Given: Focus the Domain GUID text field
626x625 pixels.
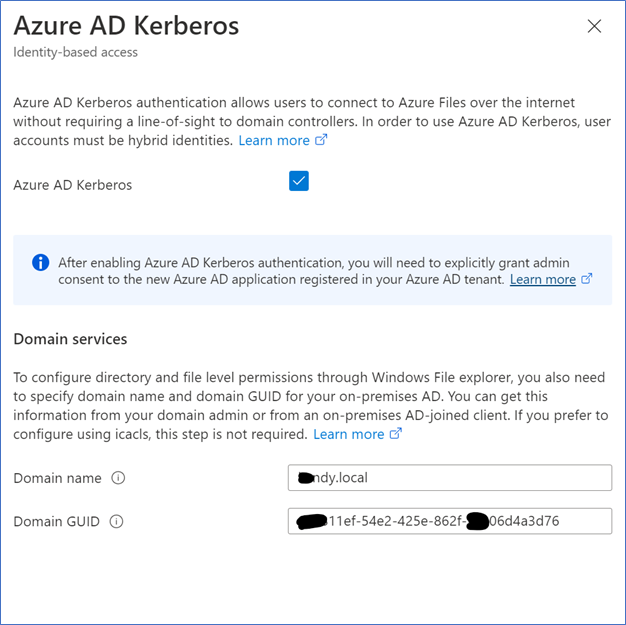Looking at the screenshot, I should pos(450,521).
